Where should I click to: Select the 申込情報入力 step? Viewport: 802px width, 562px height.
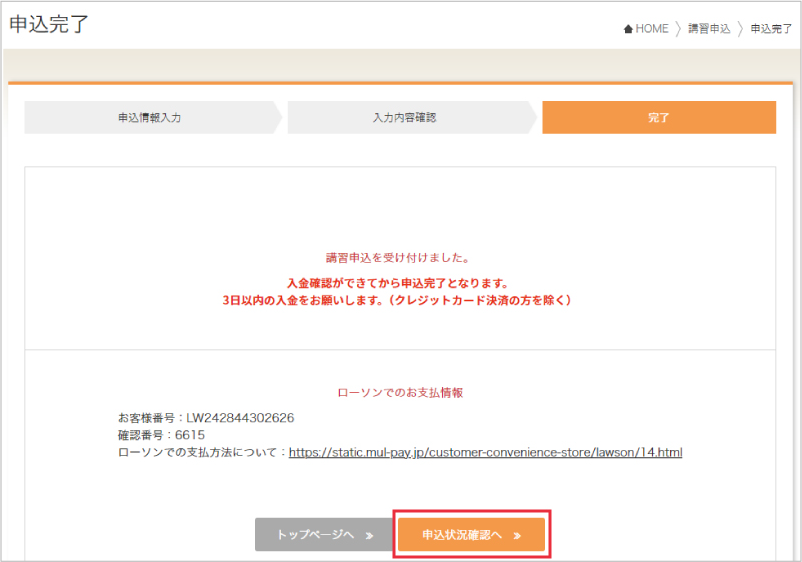[149, 117]
